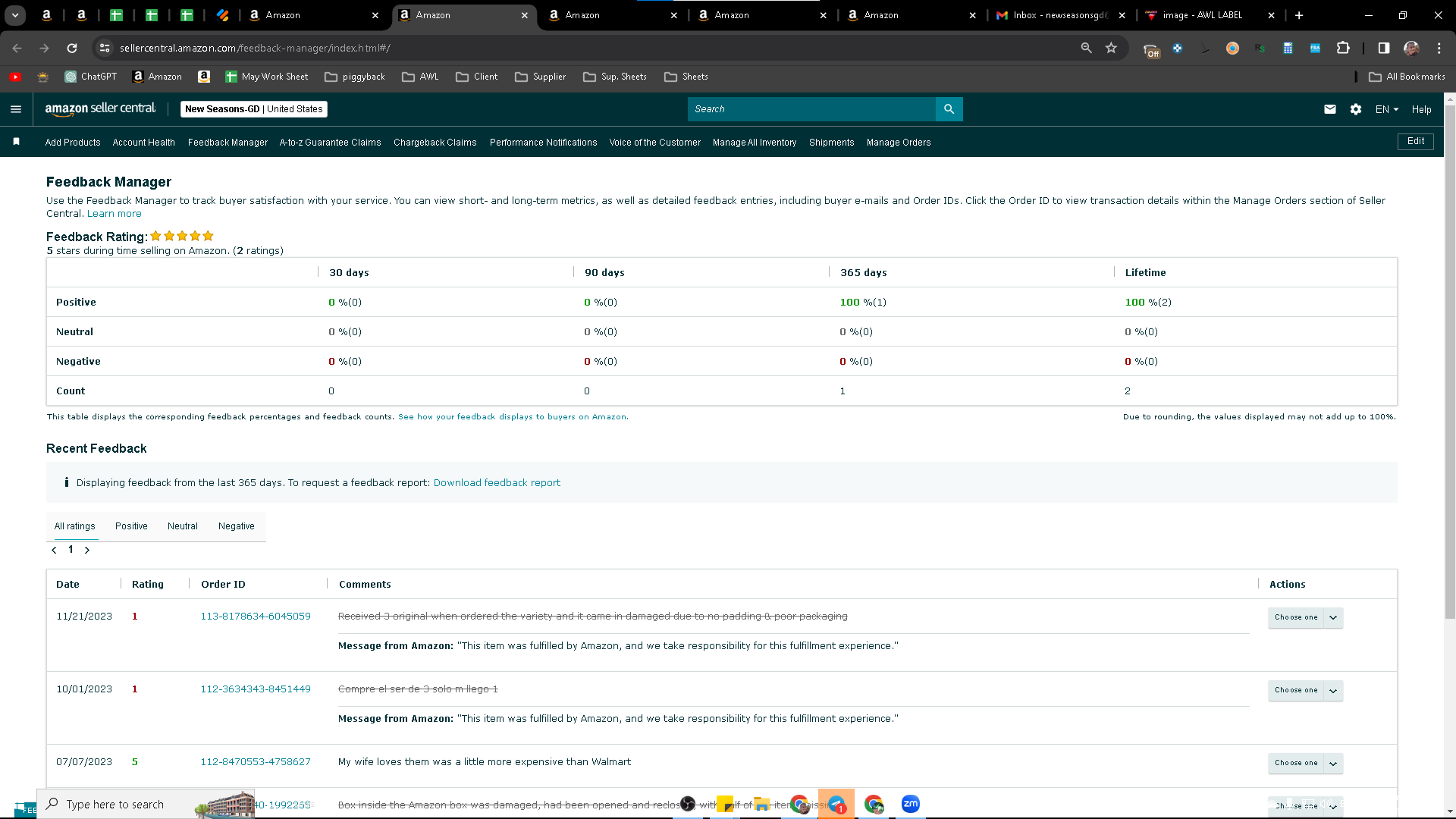Click the 'Off' extension toggle icon
The width and height of the screenshot is (1456, 819).
tap(1152, 50)
